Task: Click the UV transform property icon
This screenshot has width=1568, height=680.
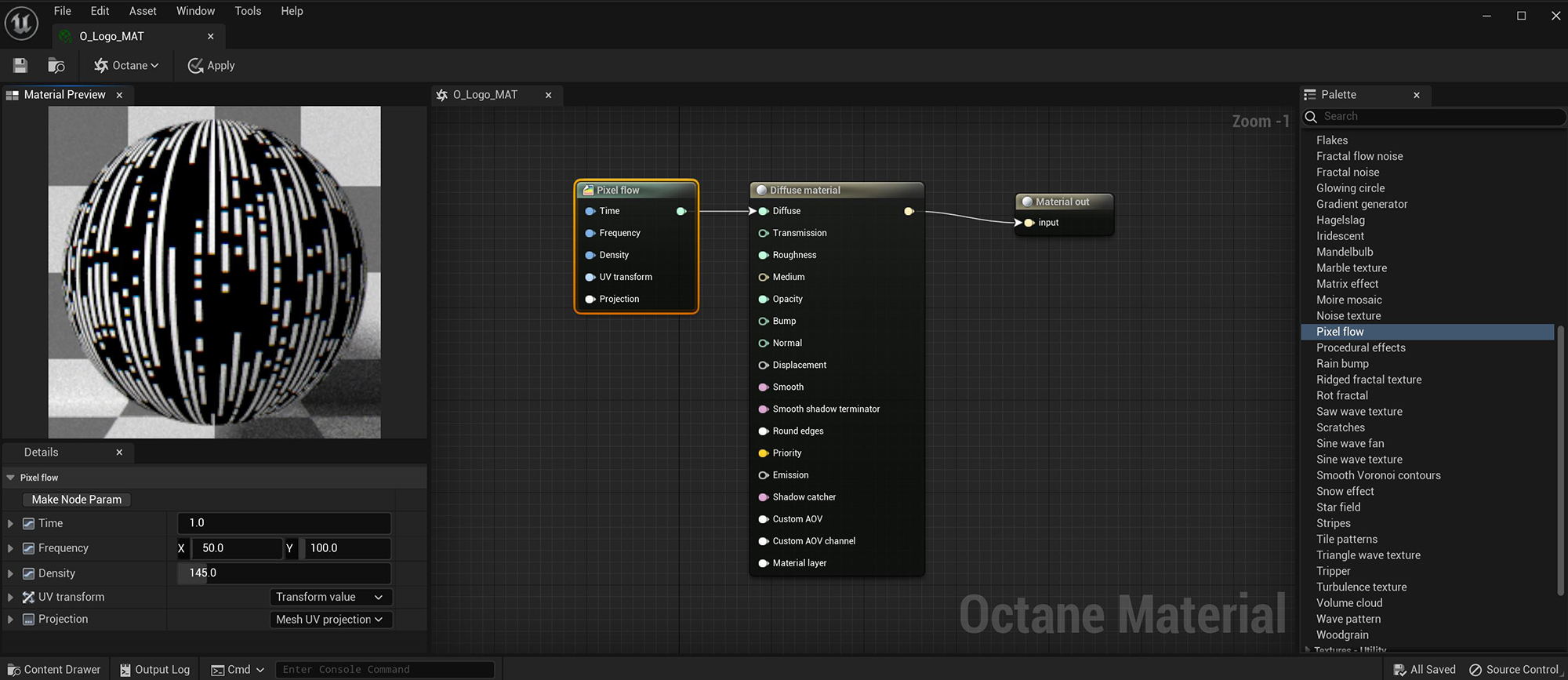Action: click(28, 597)
